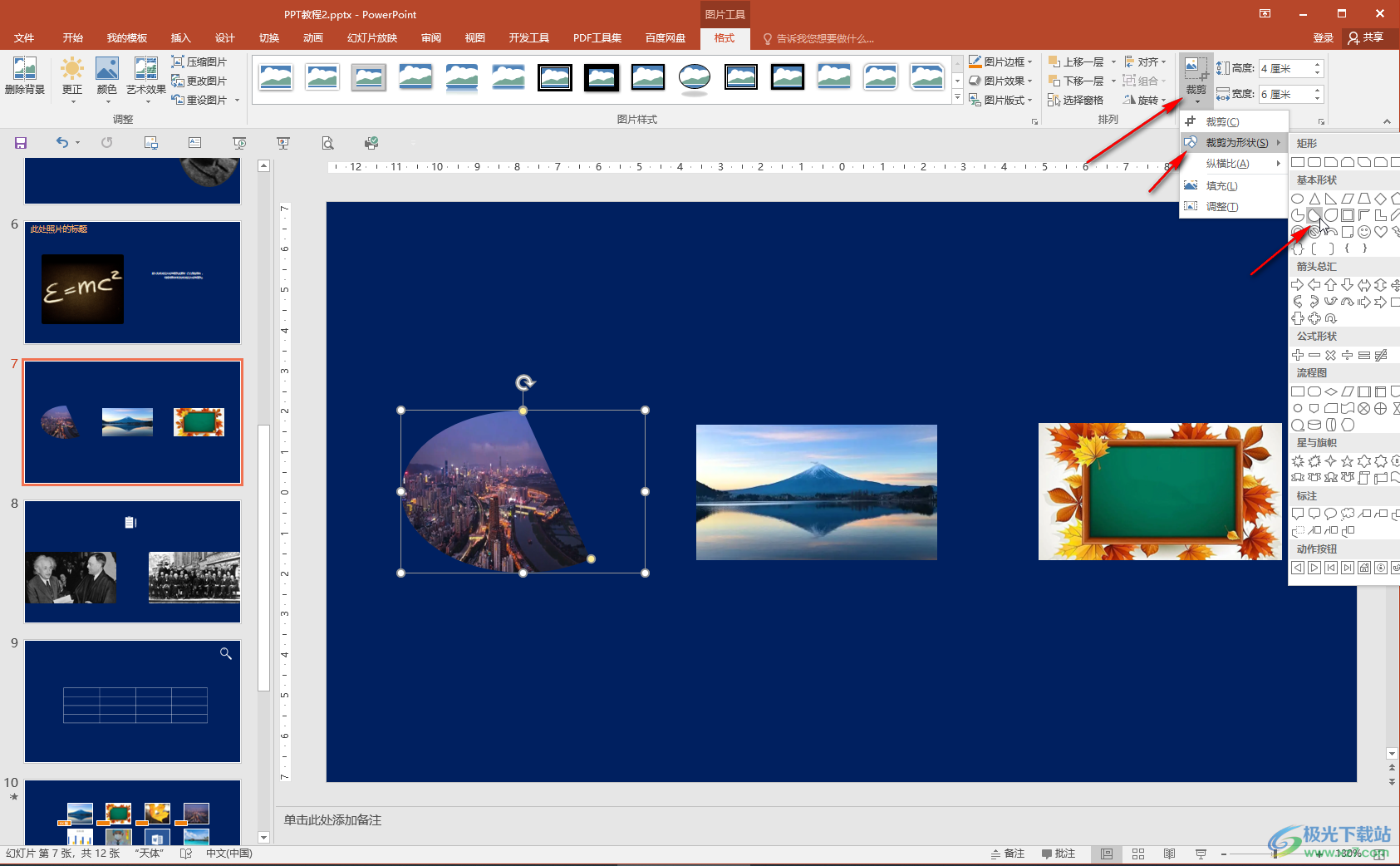Open the Rotate (旋转) dropdown
The width and height of the screenshot is (1400, 866).
(x=1145, y=100)
